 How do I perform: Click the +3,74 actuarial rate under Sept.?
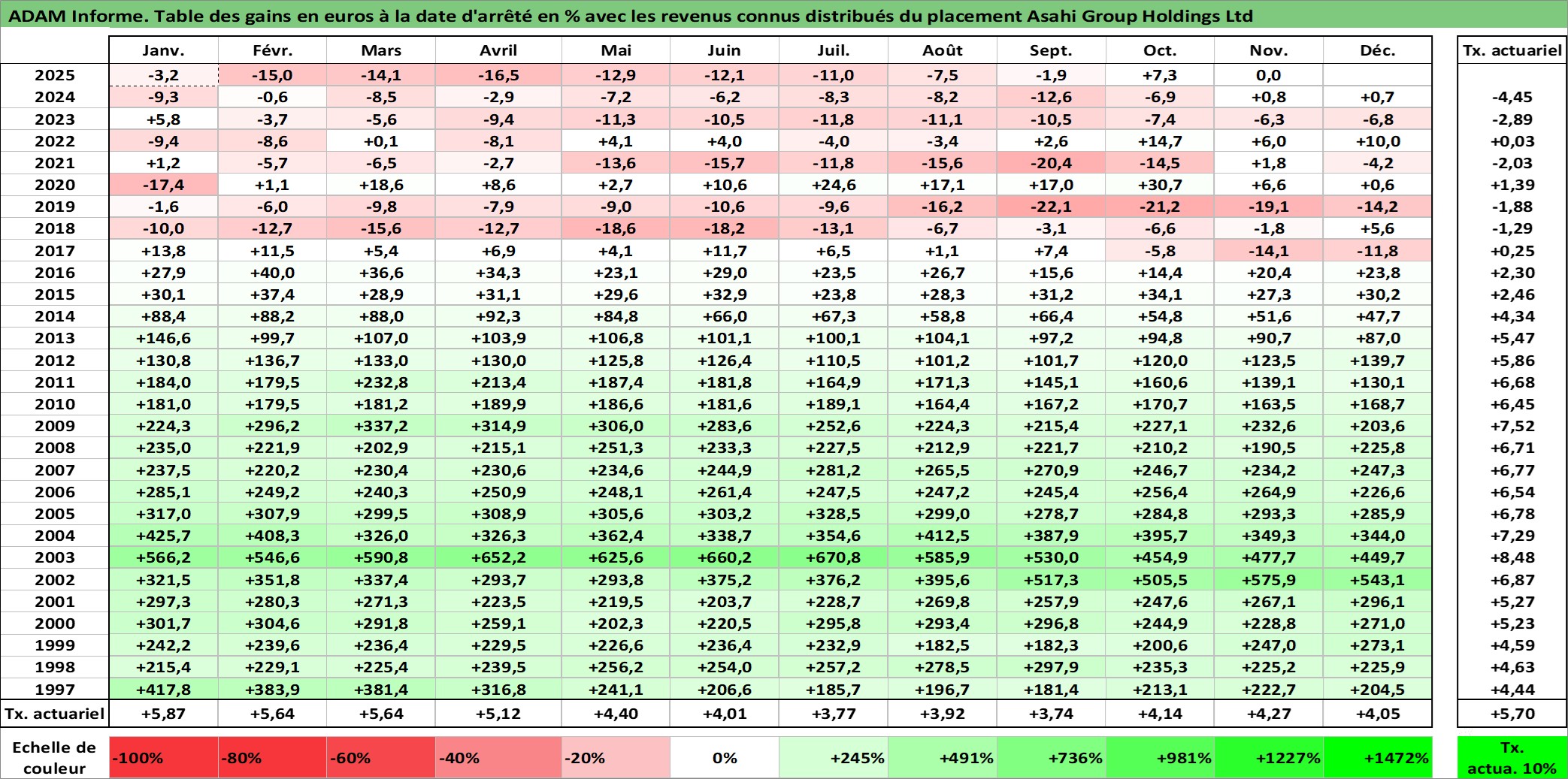point(1052,714)
